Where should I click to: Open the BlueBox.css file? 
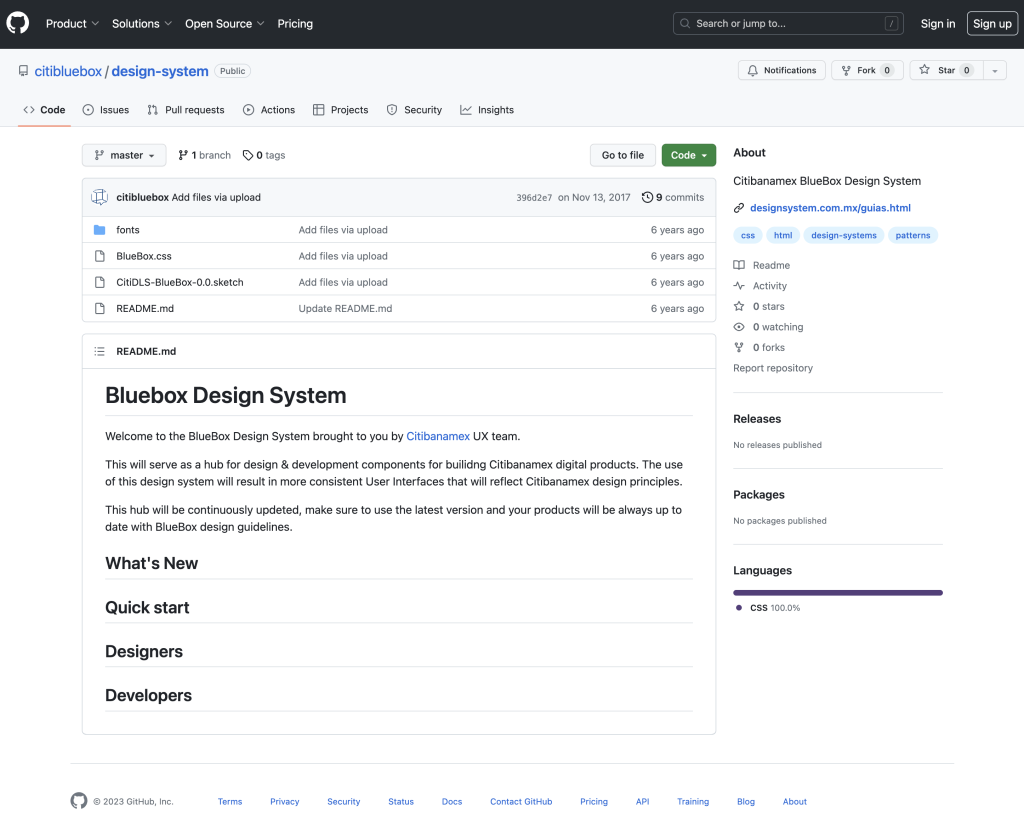tap(144, 256)
